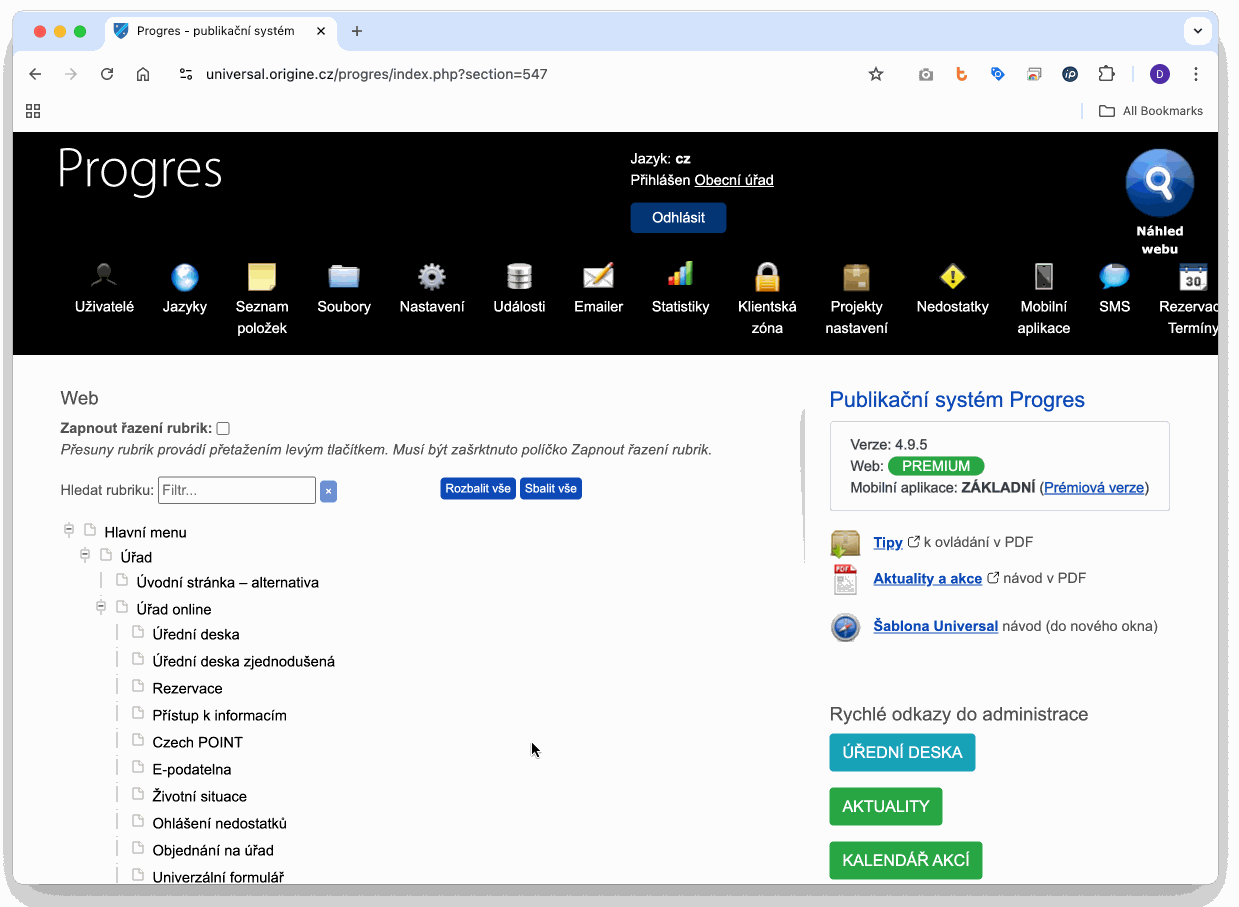This screenshot has height=907, width=1239.
Task: Open Nastavení gear icon
Action: (x=431, y=276)
